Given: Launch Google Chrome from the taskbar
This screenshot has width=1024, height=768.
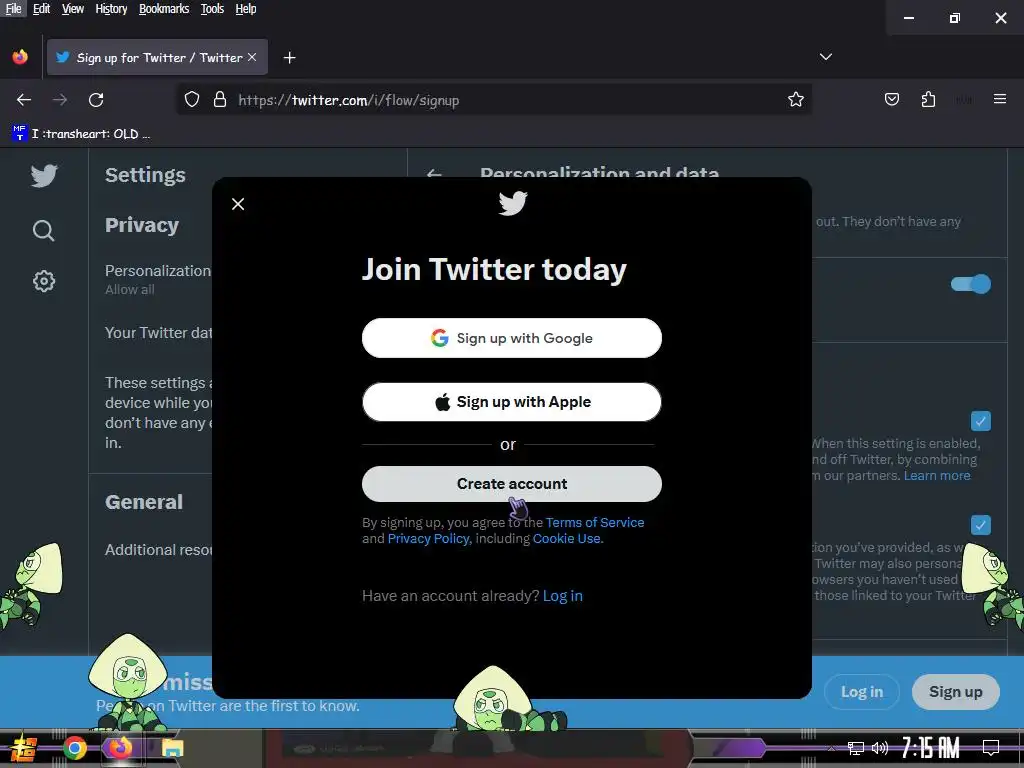Looking at the screenshot, I should (74, 748).
